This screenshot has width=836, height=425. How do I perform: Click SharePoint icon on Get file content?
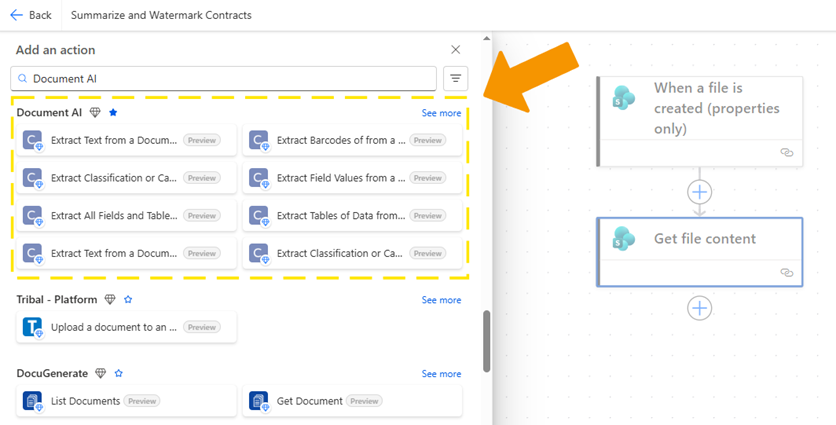pos(624,238)
